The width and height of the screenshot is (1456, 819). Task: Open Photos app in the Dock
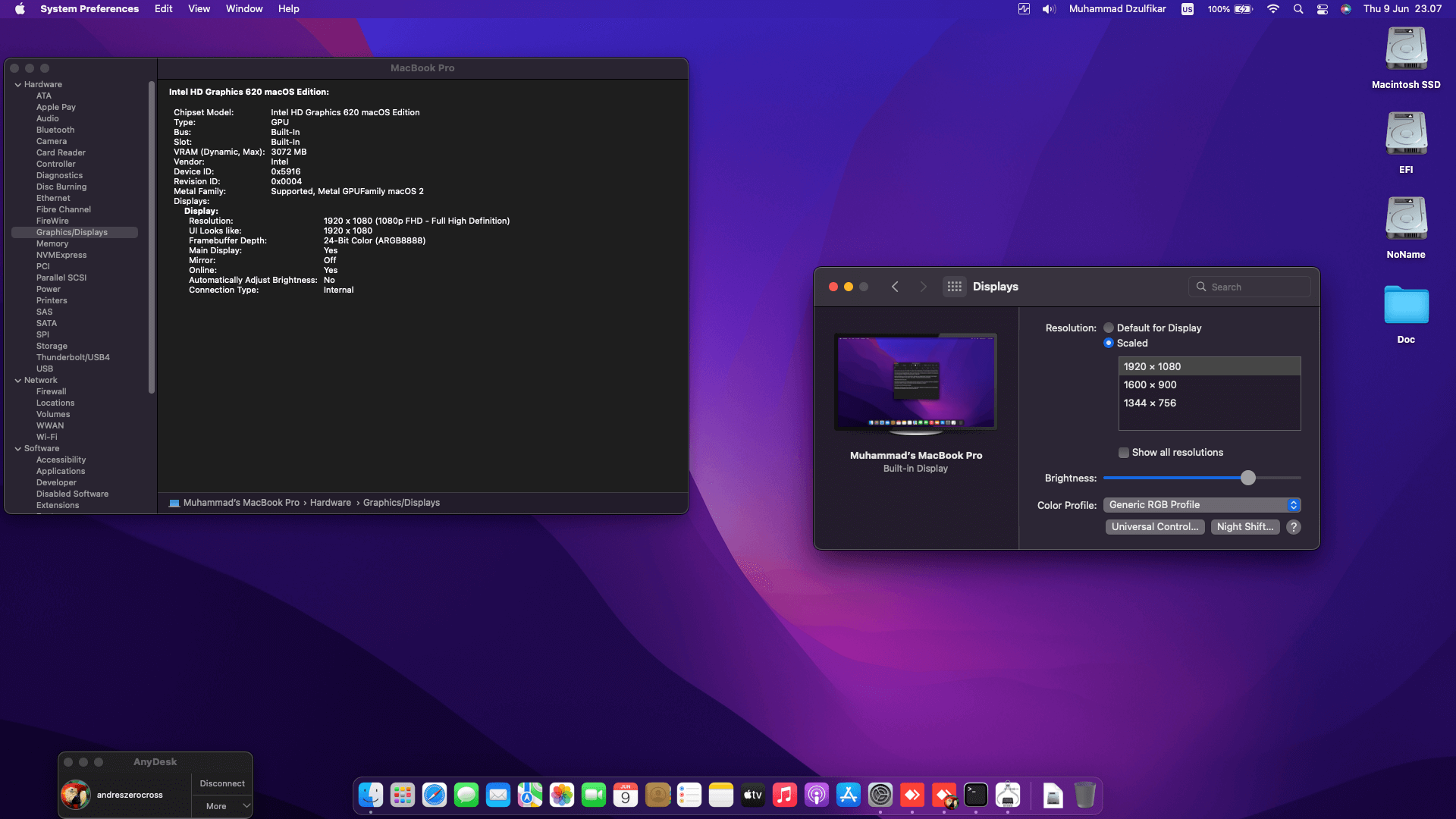[562, 795]
